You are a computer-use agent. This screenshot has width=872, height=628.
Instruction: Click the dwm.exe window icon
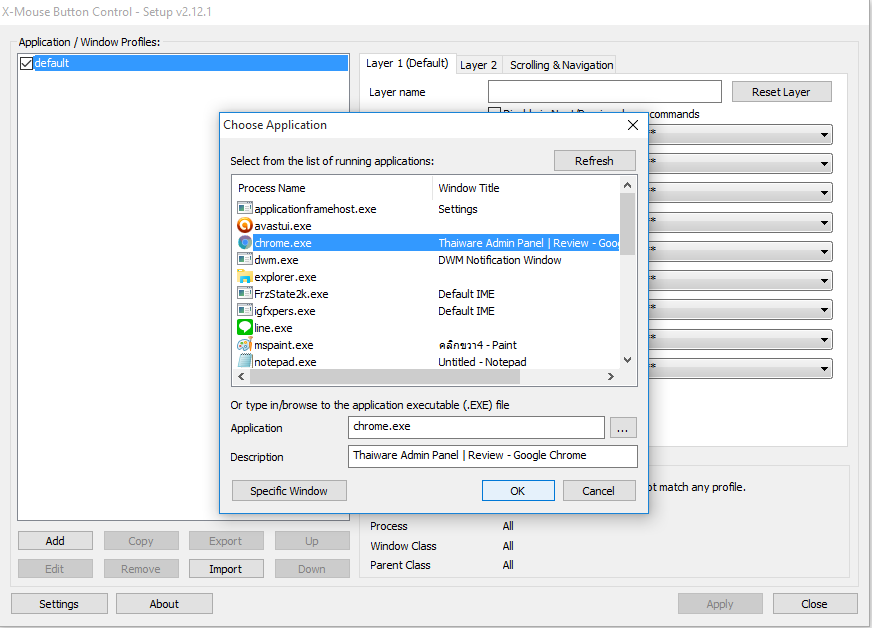pos(245,260)
